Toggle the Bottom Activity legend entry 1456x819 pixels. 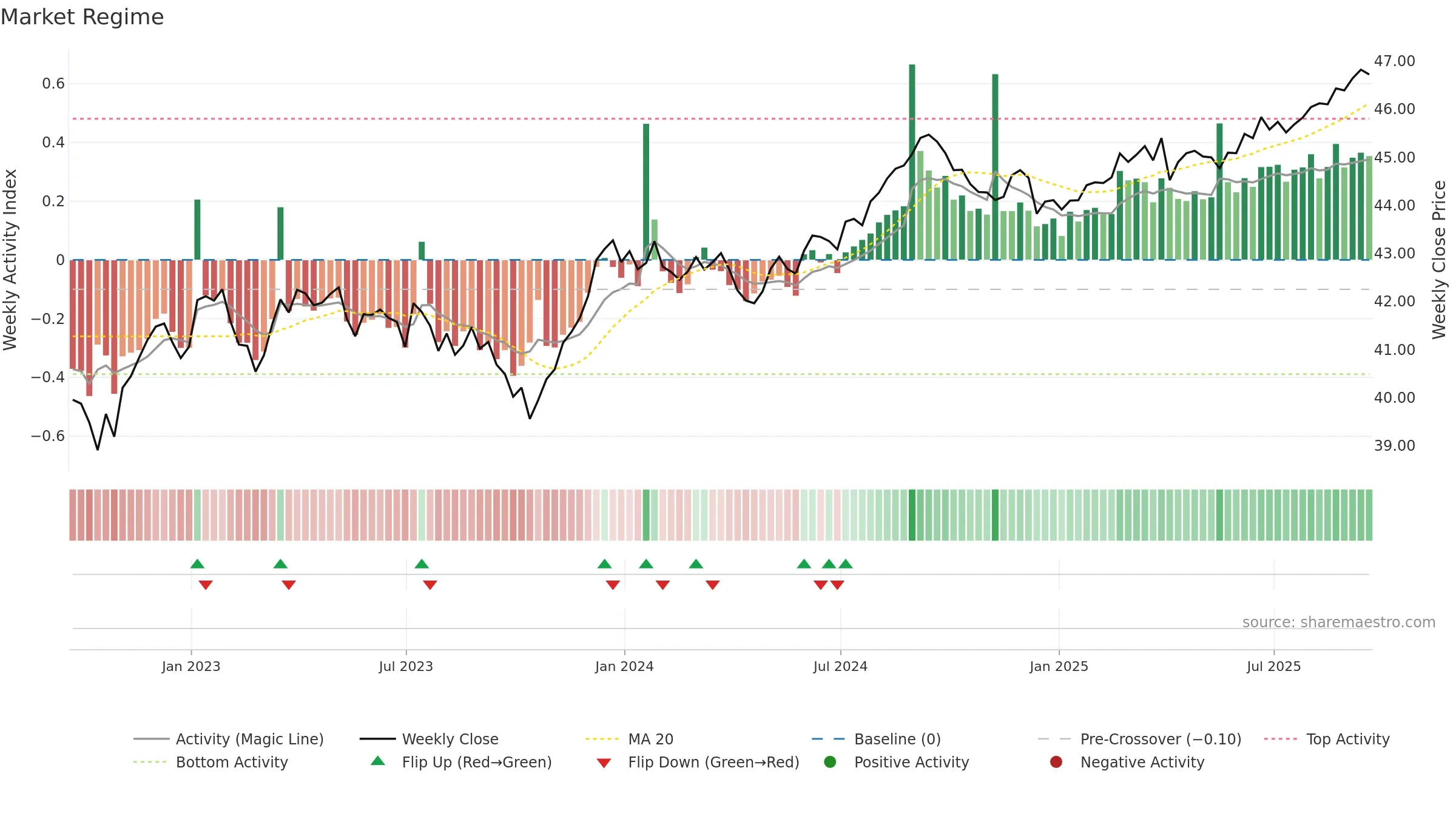click(x=211, y=762)
